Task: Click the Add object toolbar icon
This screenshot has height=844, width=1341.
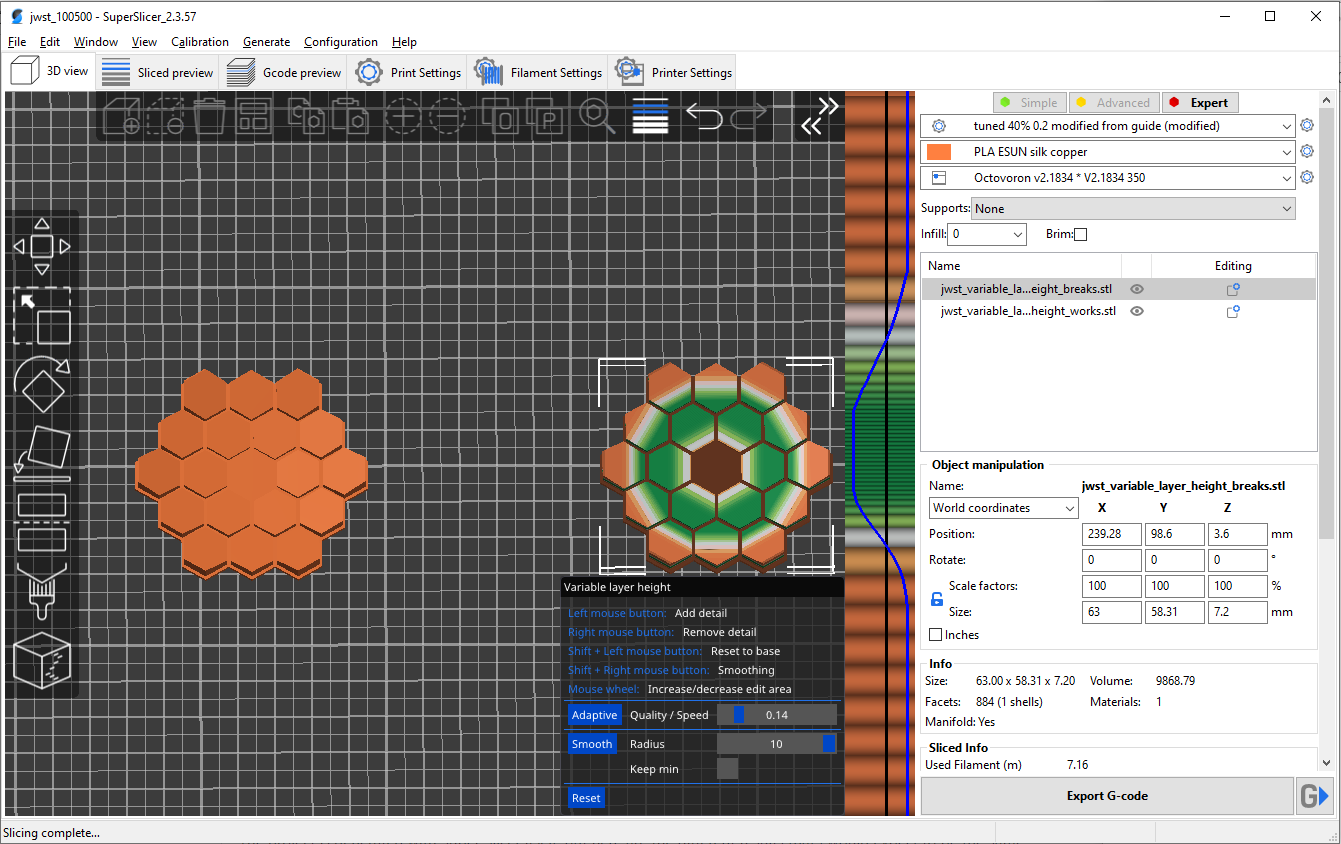Action: pos(122,117)
